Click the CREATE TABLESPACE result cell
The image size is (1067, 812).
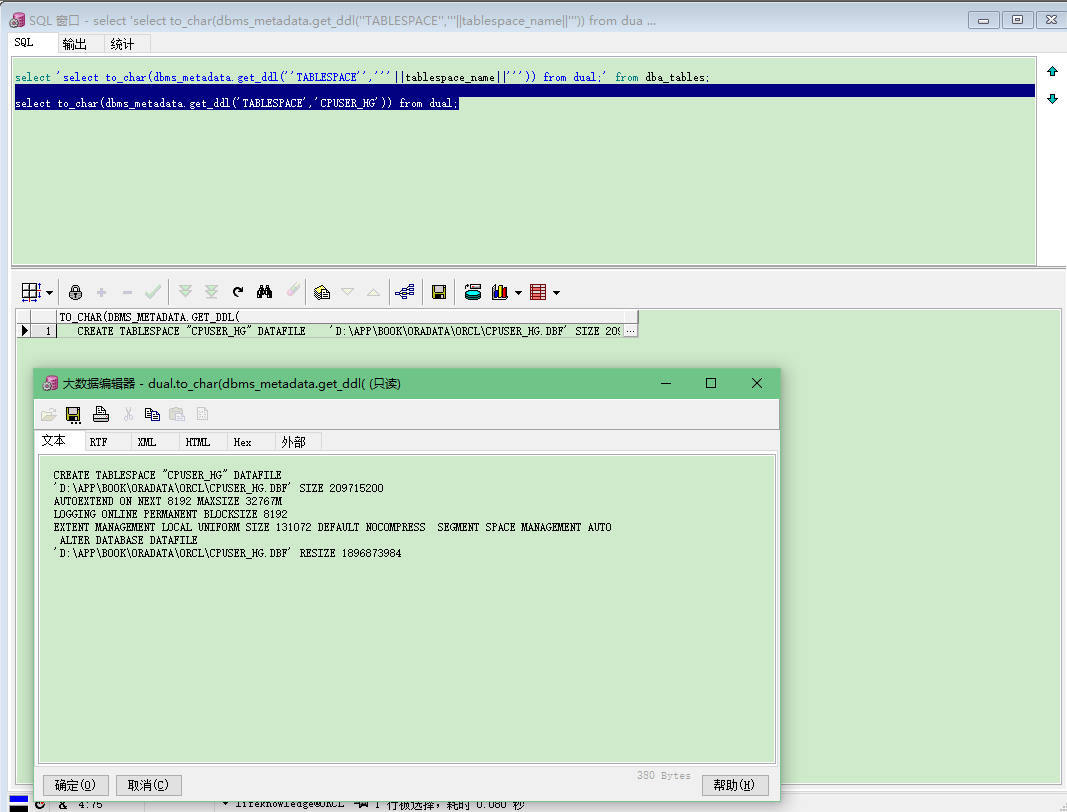[x=340, y=331]
